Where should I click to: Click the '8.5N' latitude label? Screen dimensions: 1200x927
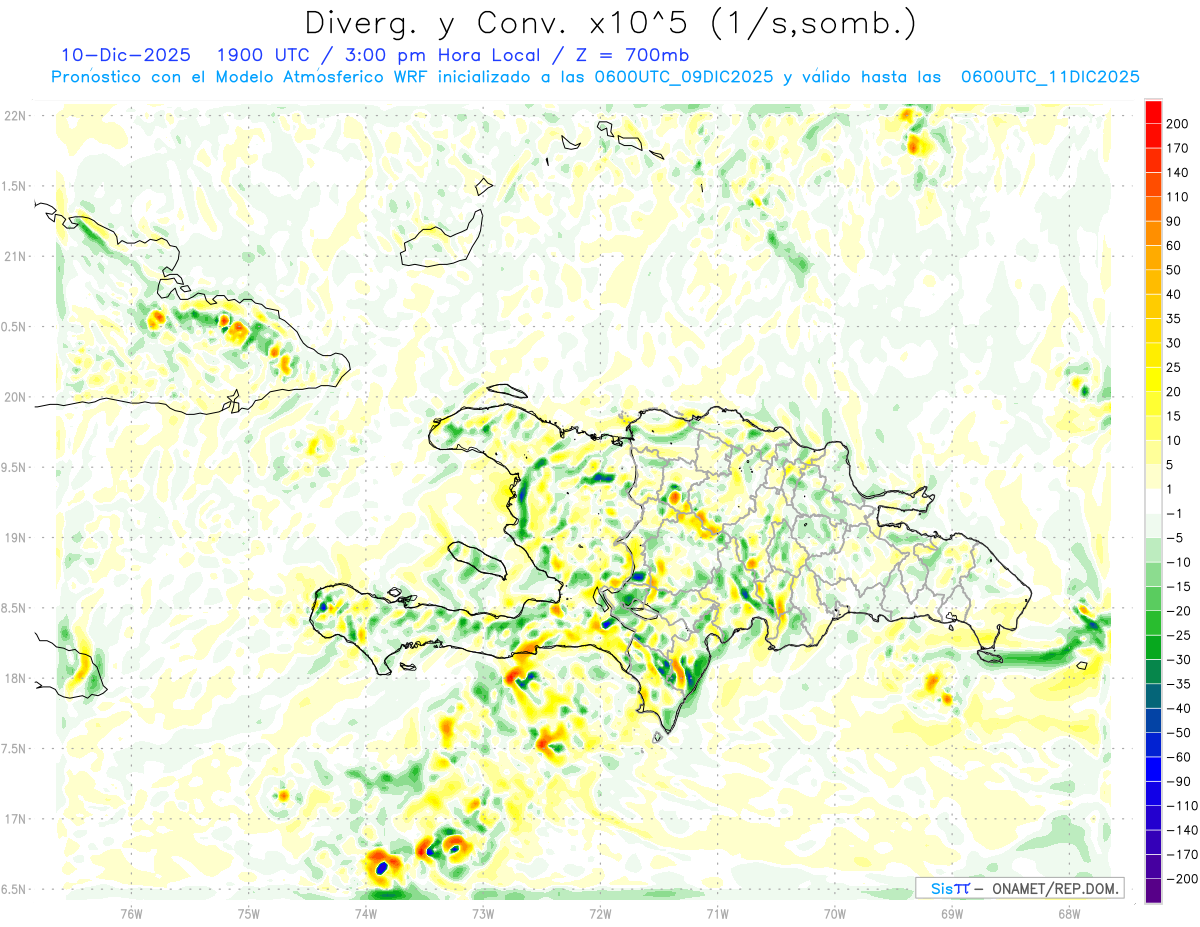click(13, 608)
